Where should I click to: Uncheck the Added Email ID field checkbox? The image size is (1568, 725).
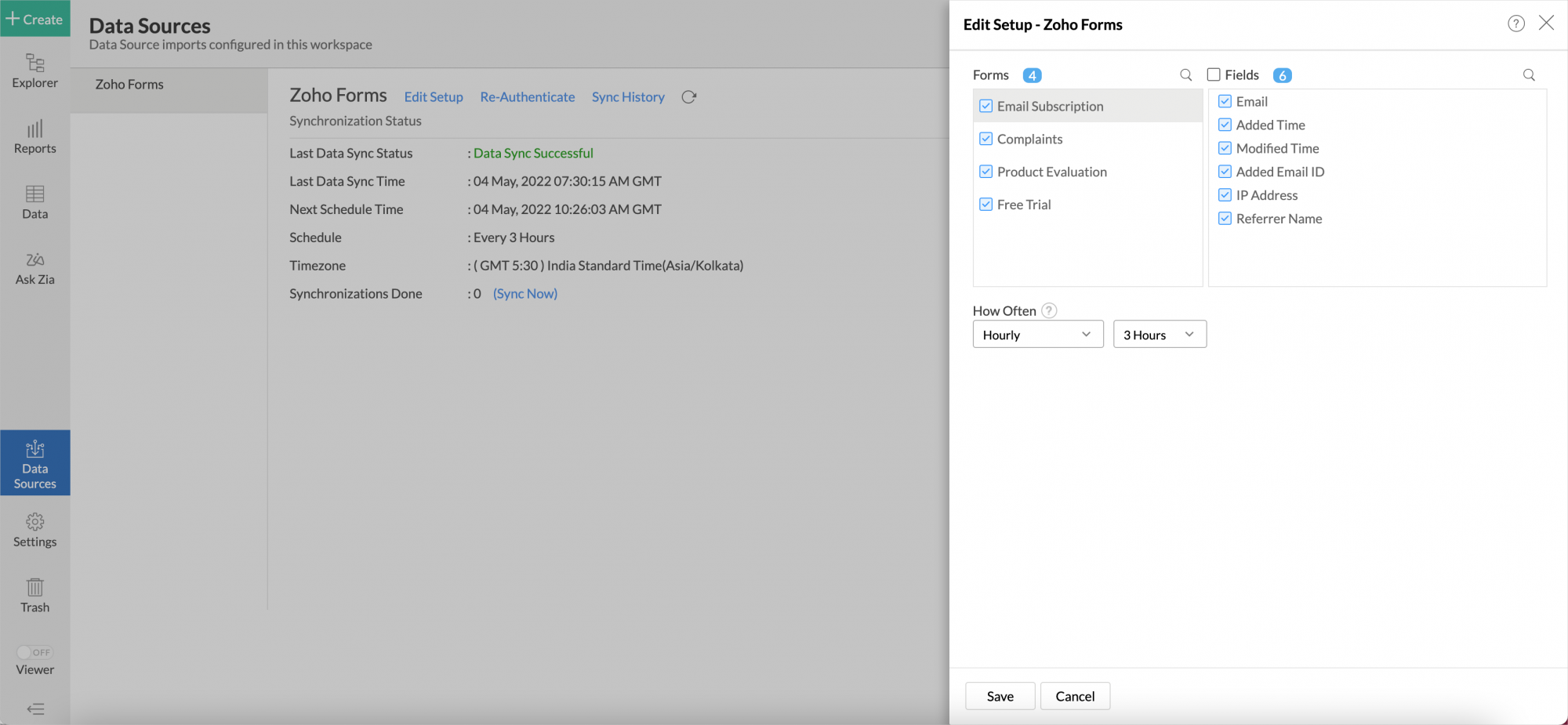pos(1225,172)
